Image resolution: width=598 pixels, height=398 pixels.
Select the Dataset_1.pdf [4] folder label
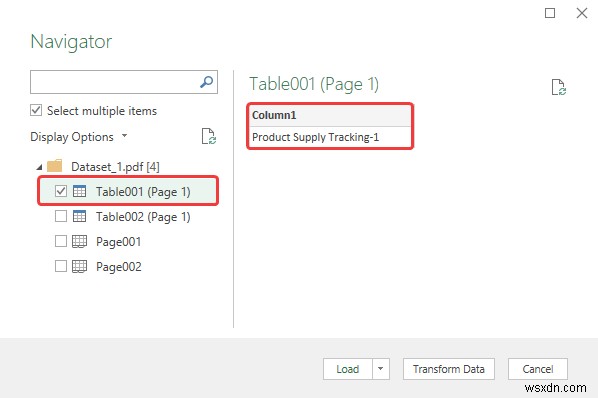click(115, 167)
